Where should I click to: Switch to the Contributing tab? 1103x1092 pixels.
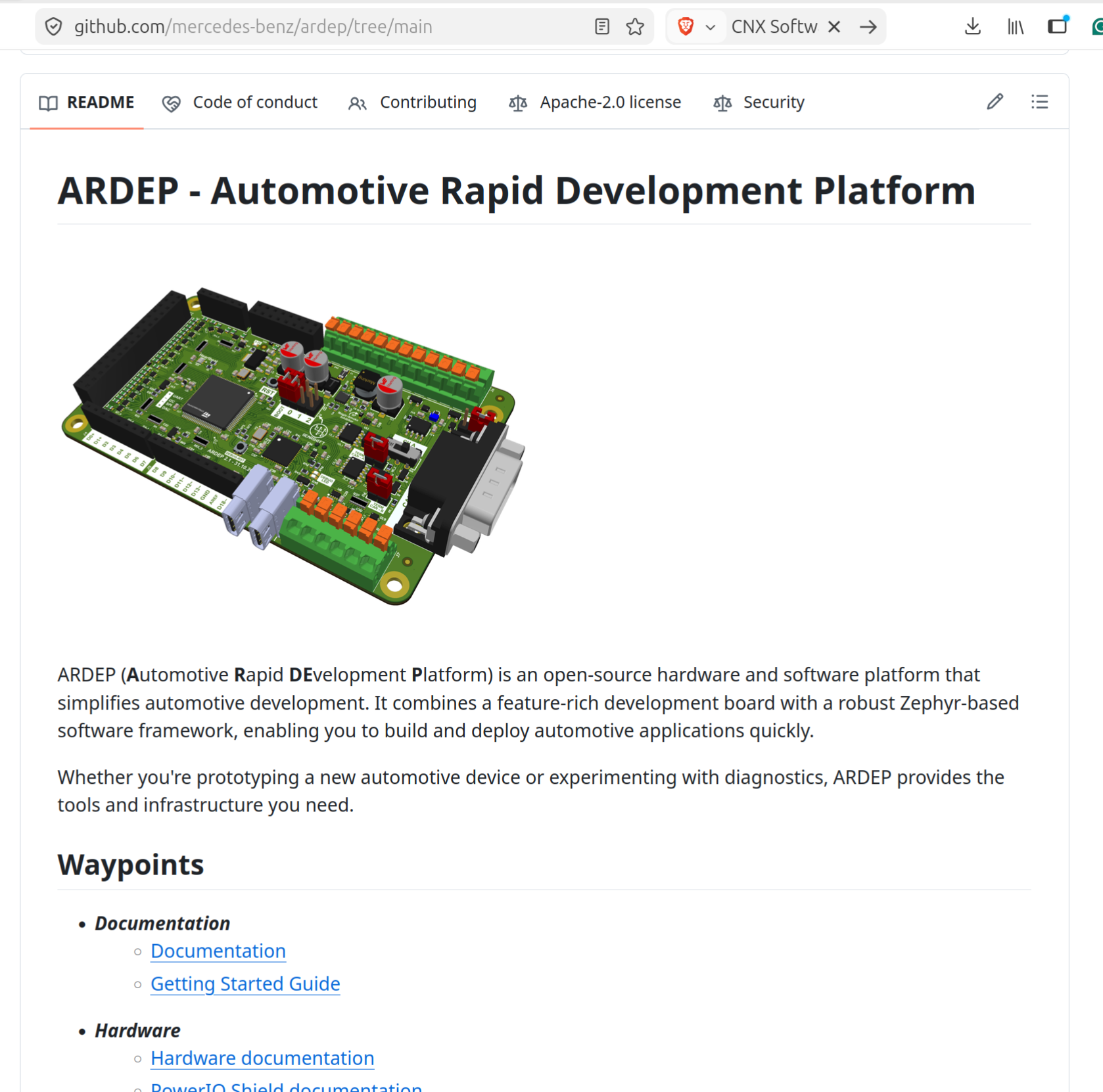412,102
